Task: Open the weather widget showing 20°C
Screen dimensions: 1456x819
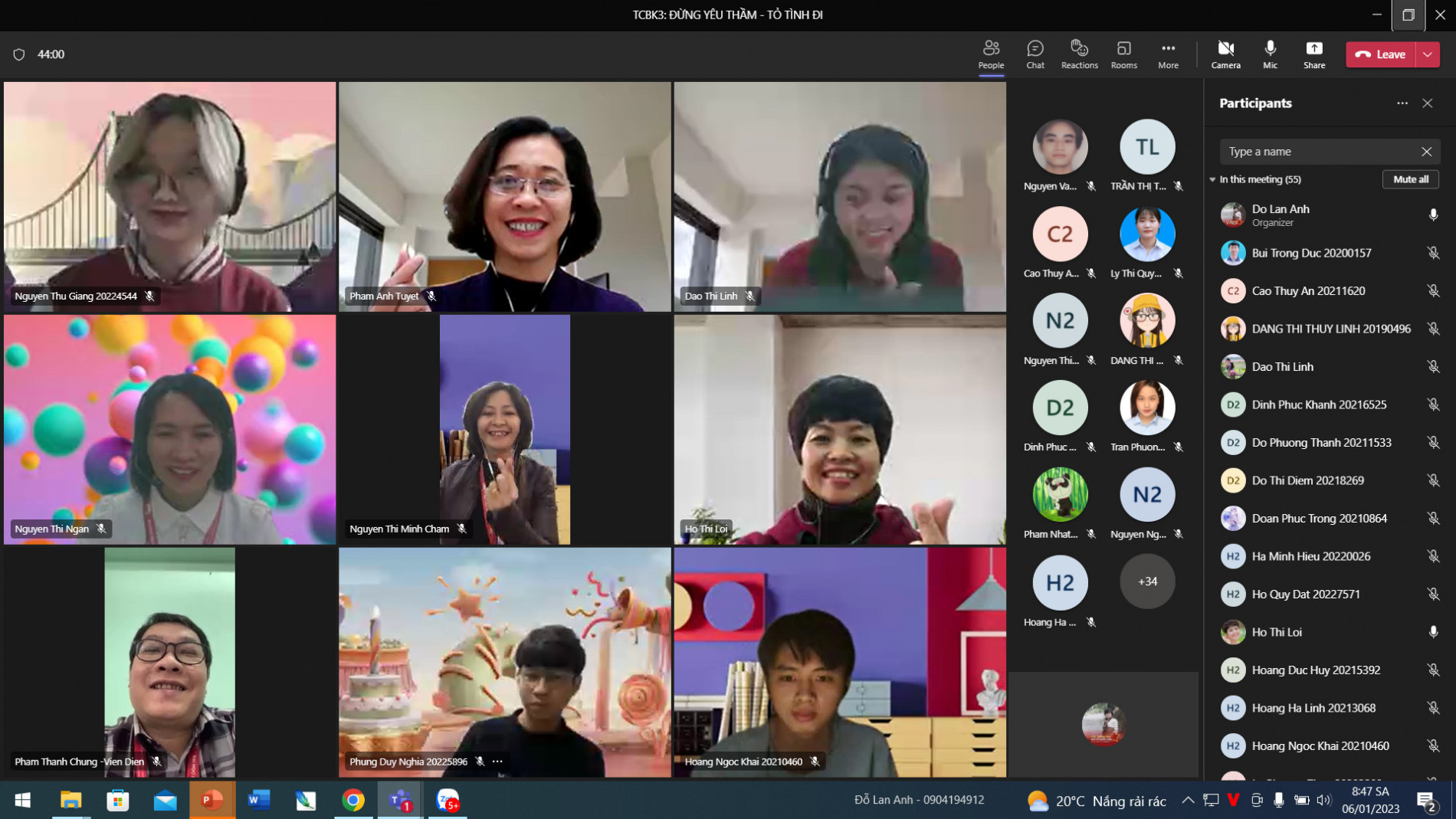Action: tap(1096, 801)
